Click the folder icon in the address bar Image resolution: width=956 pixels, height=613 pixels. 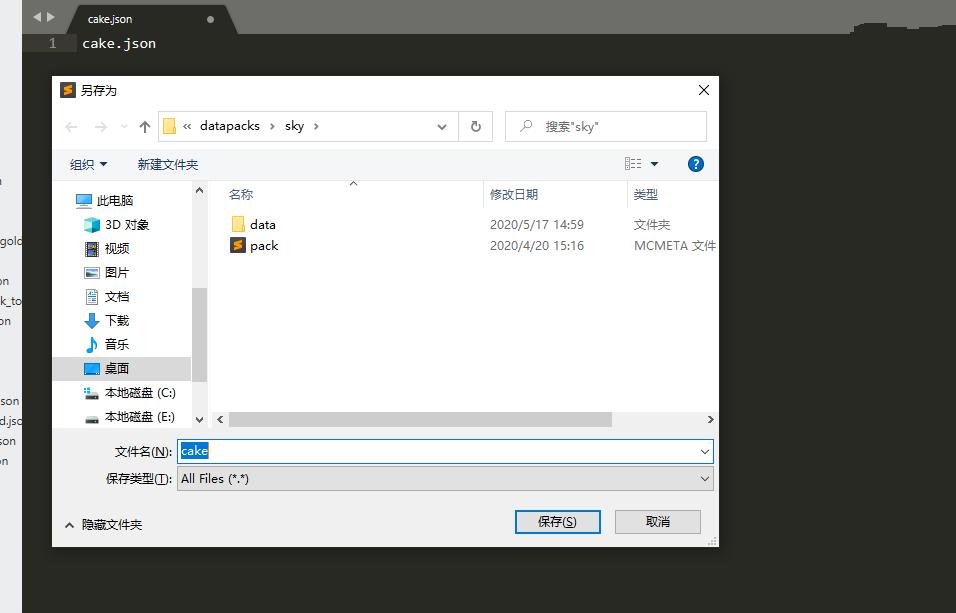coord(169,126)
